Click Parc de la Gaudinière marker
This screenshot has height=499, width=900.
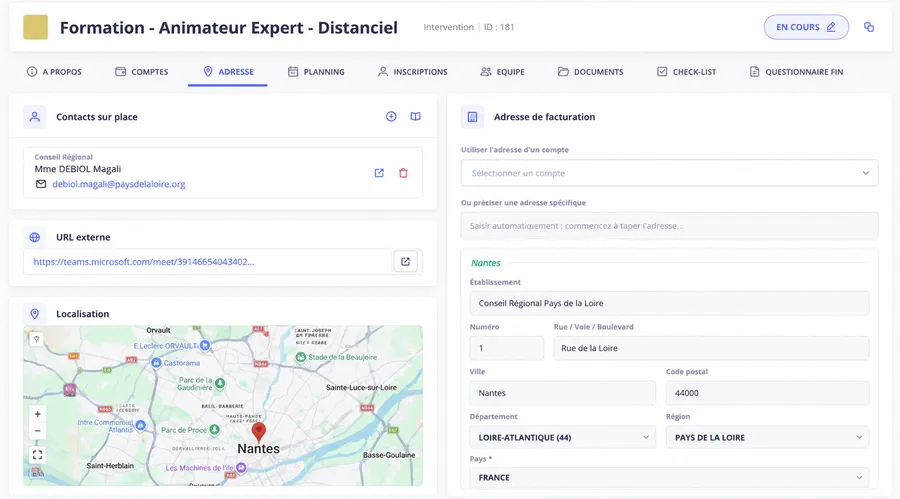pyautogui.click(x=220, y=384)
